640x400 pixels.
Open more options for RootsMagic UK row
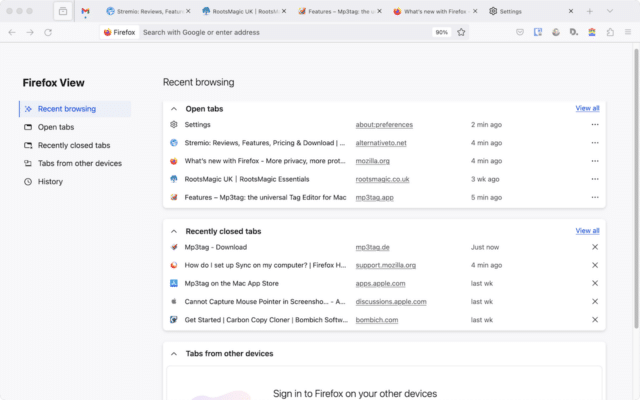click(x=595, y=179)
